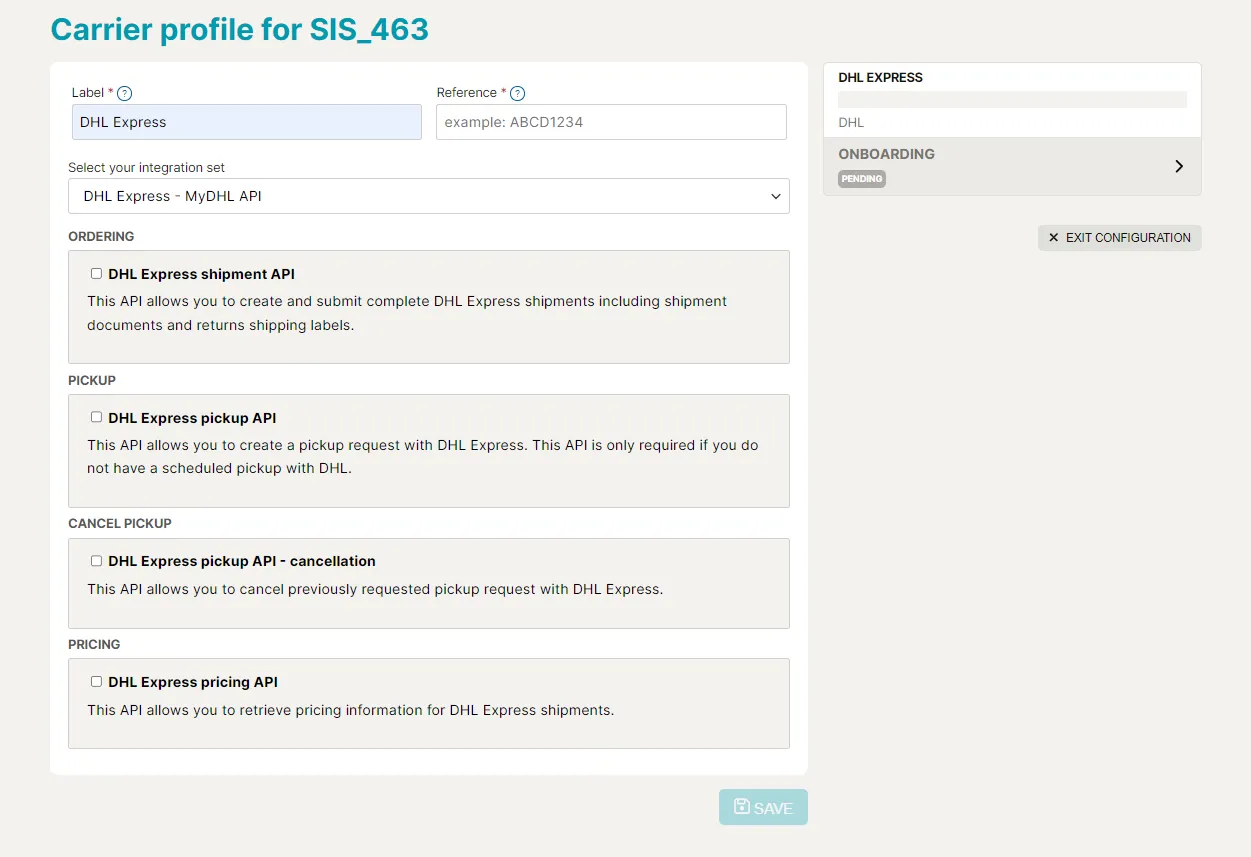Focus the Label field containing DHL Express

tap(246, 122)
